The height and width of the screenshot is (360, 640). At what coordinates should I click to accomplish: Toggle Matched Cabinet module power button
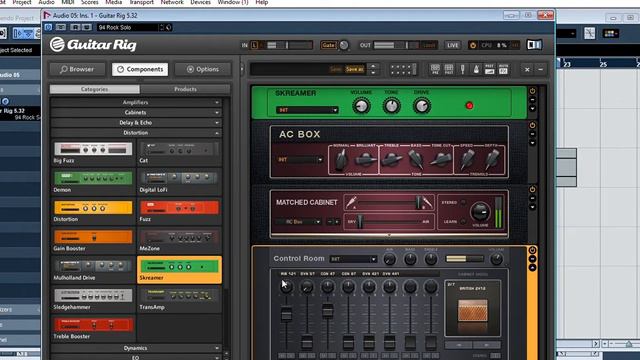click(x=532, y=189)
